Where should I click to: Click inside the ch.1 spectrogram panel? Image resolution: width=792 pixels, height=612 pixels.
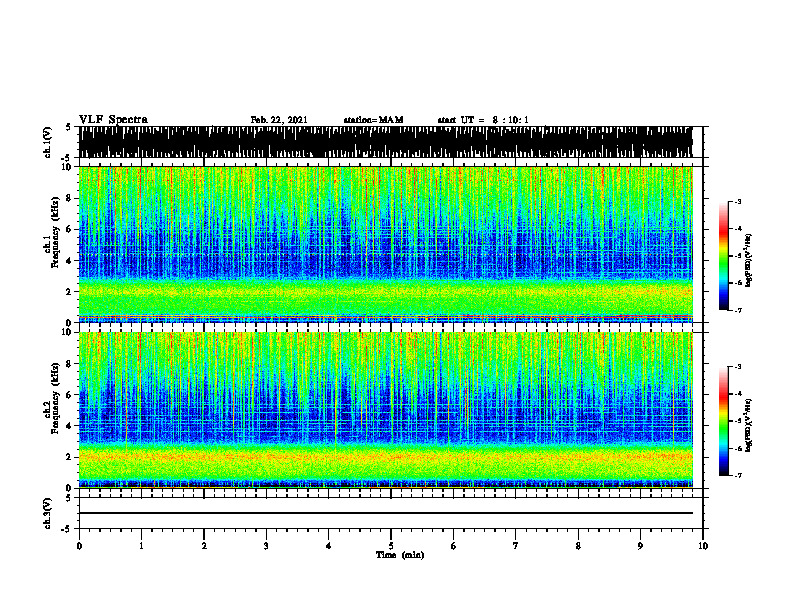pos(385,244)
